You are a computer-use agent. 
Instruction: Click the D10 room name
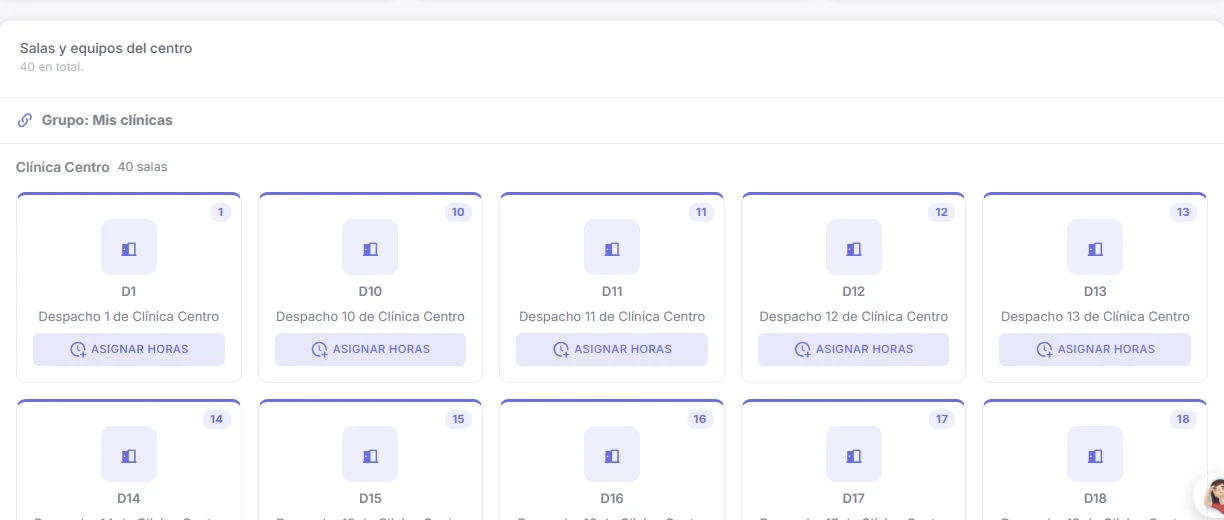pyautogui.click(x=370, y=292)
